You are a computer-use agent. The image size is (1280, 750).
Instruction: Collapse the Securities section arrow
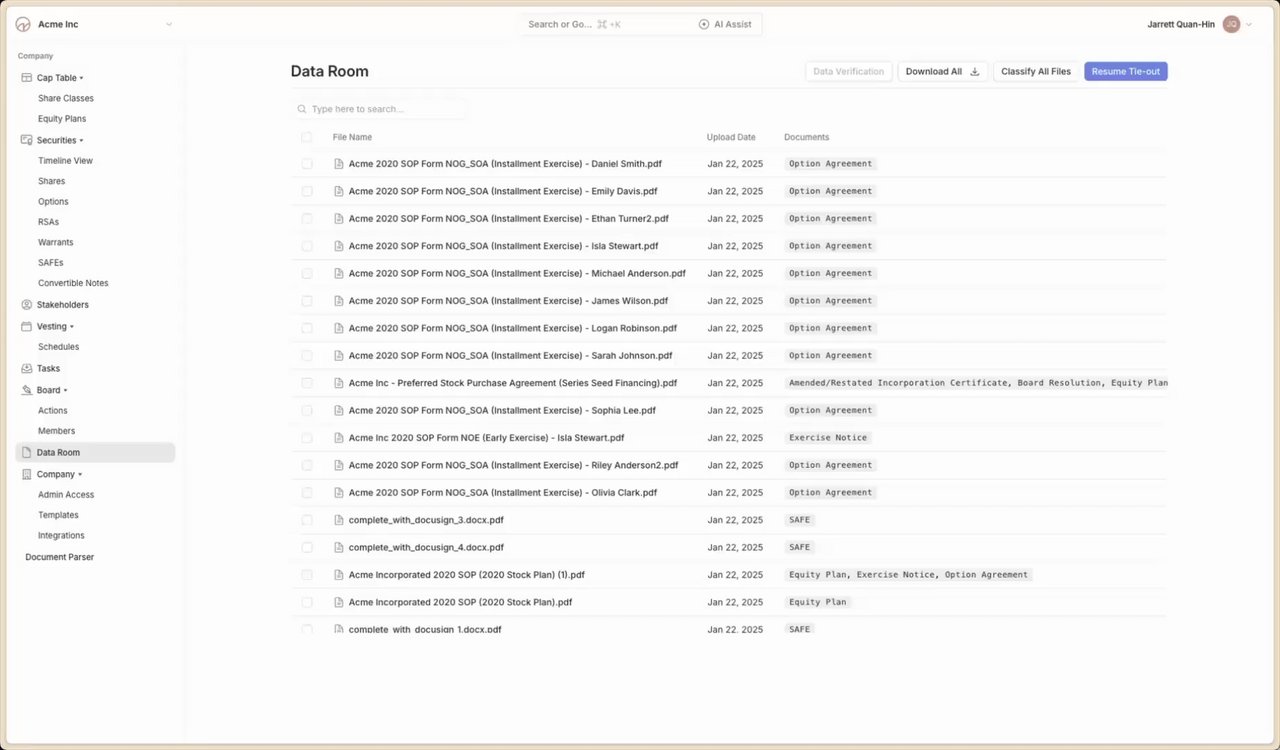(82, 141)
